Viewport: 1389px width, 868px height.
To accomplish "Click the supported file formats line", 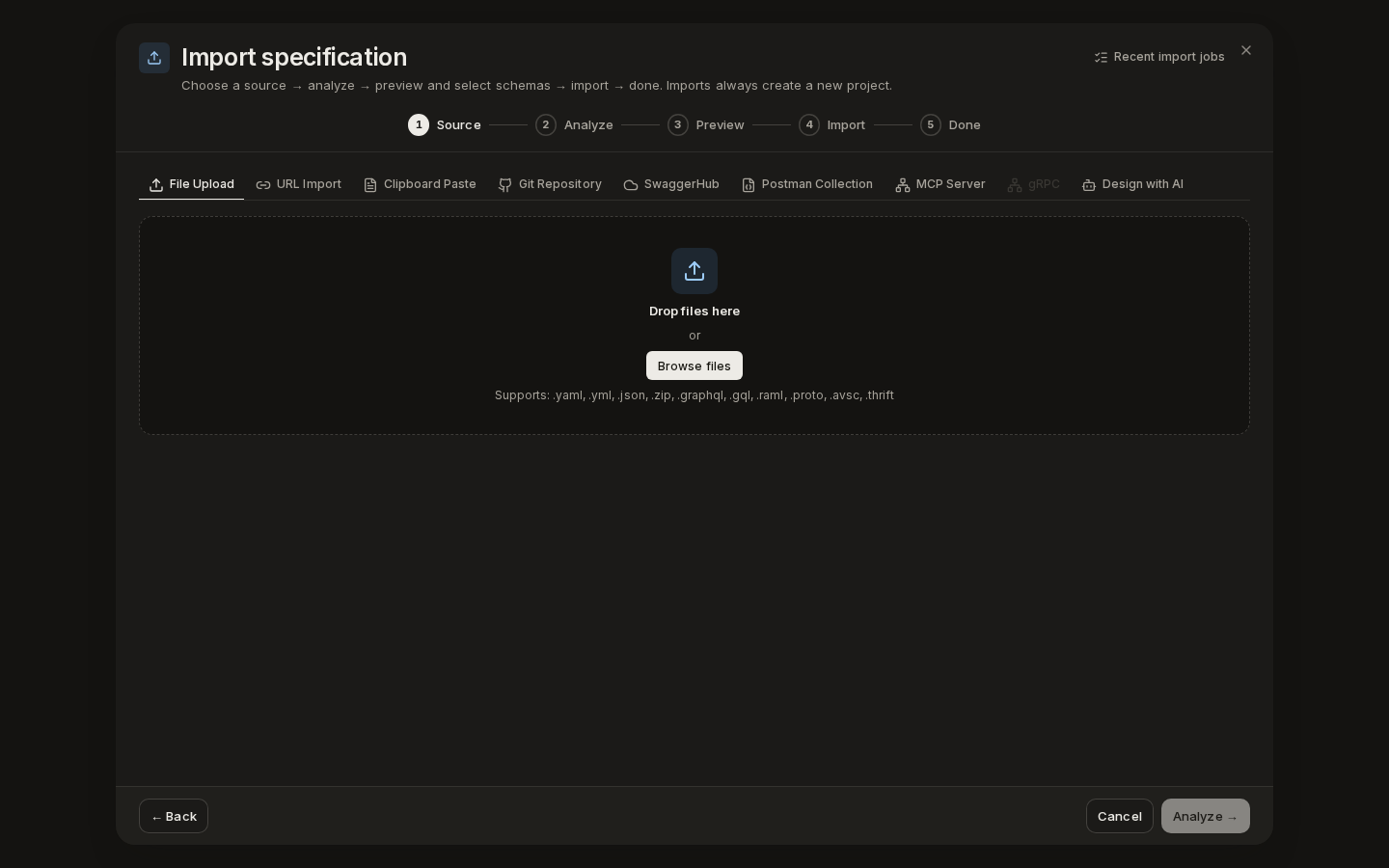I will coord(694,395).
